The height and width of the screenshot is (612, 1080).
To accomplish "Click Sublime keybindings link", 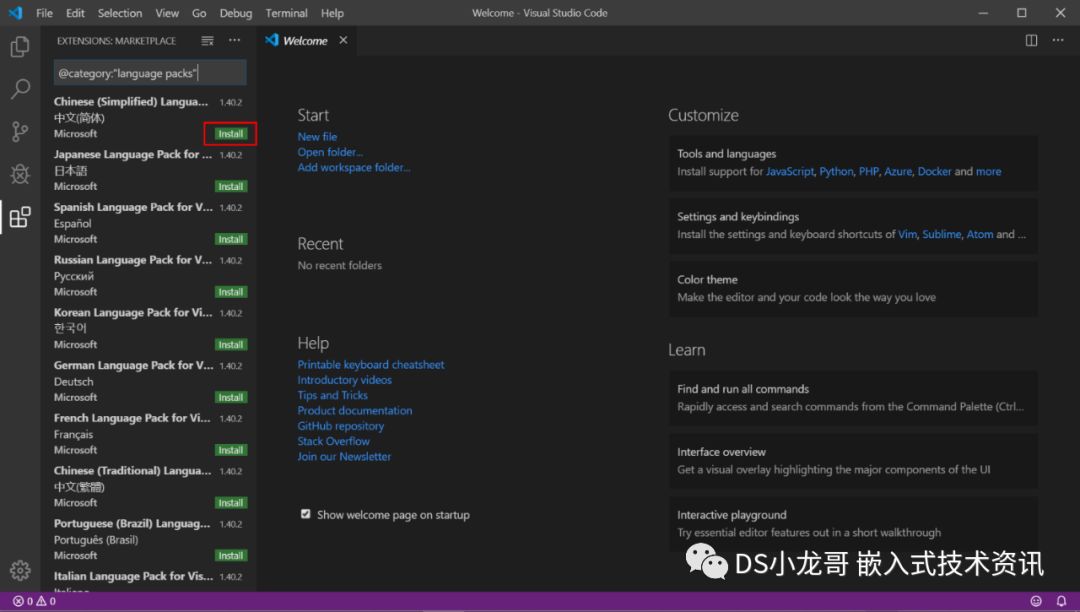I will click(942, 235).
